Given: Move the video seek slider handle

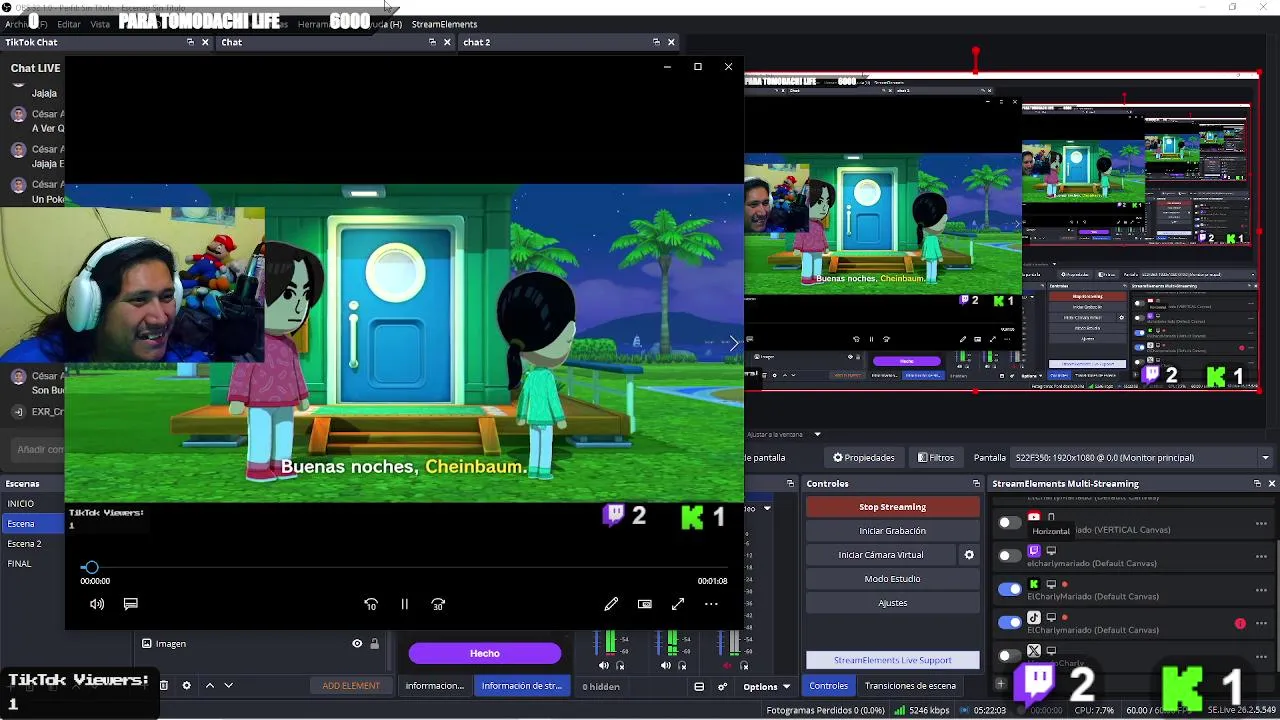Looking at the screenshot, I should 91,567.
